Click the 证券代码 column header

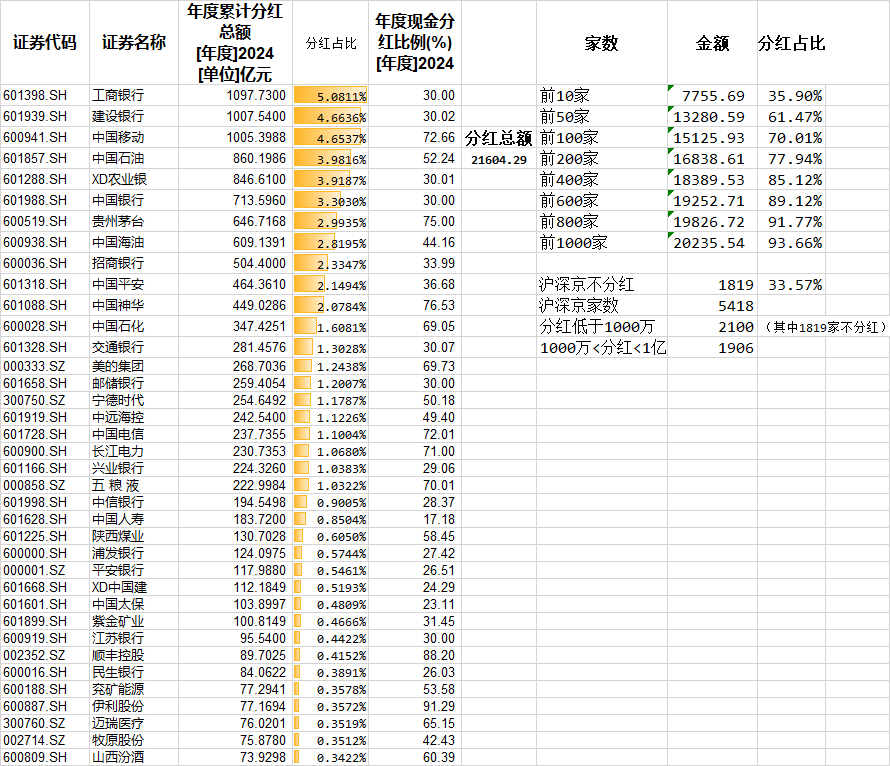coord(44,43)
